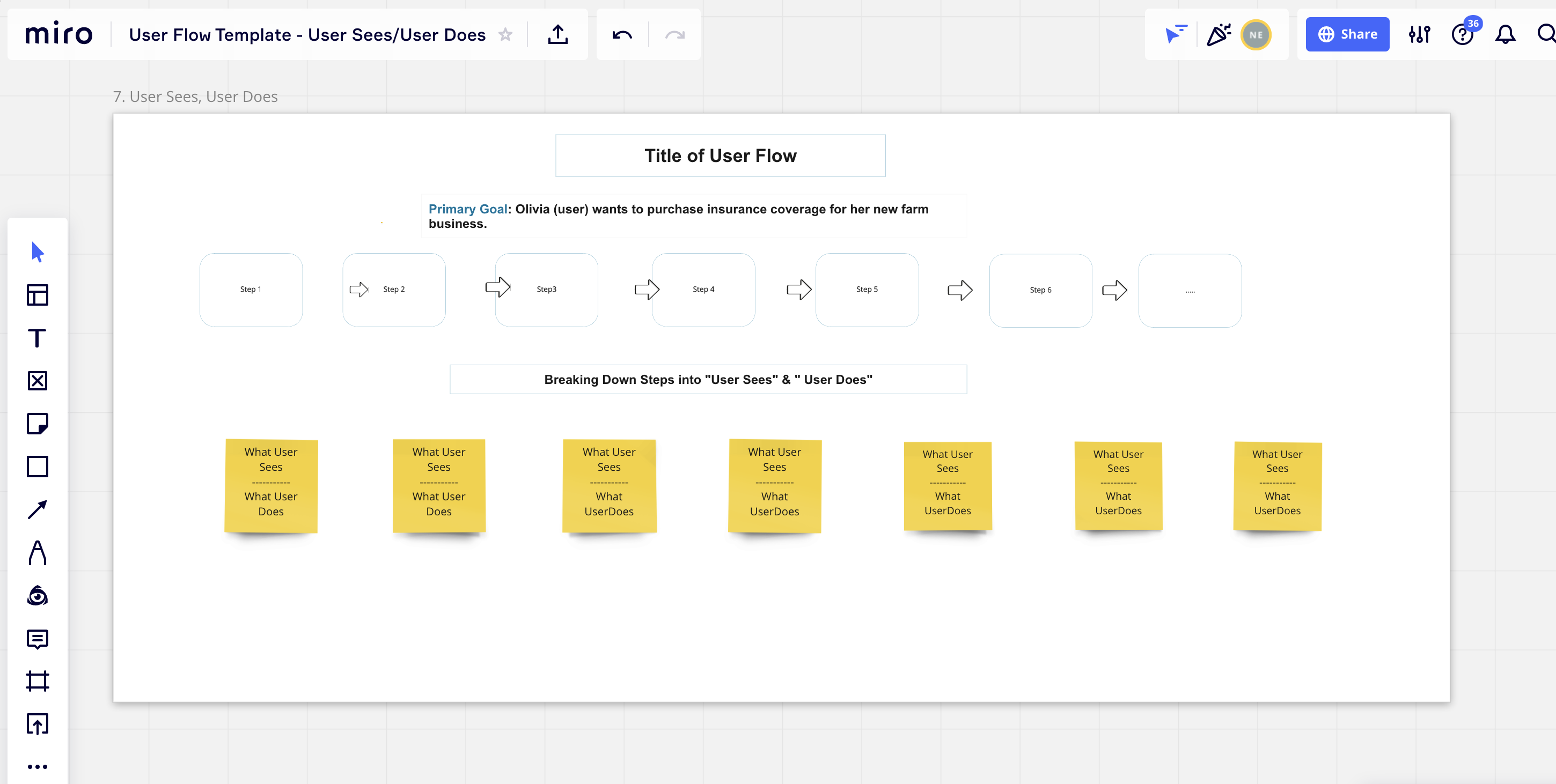Click the board title User Flow Template
The width and height of the screenshot is (1556, 784).
(x=307, y=34)
